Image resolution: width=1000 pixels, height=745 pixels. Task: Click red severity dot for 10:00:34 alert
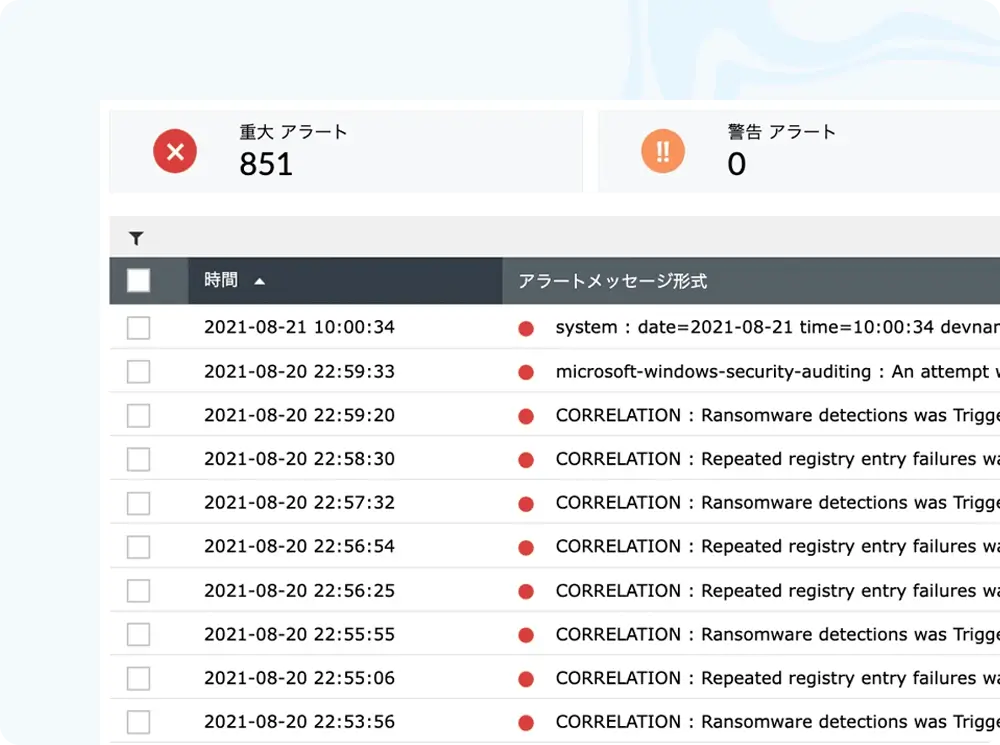526,328
